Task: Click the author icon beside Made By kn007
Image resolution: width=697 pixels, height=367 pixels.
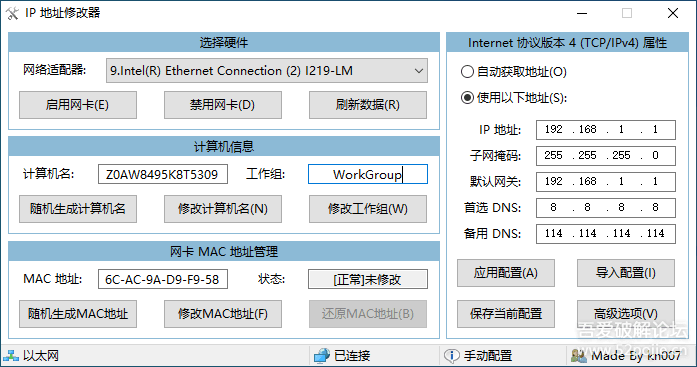Action: [578, 355]
